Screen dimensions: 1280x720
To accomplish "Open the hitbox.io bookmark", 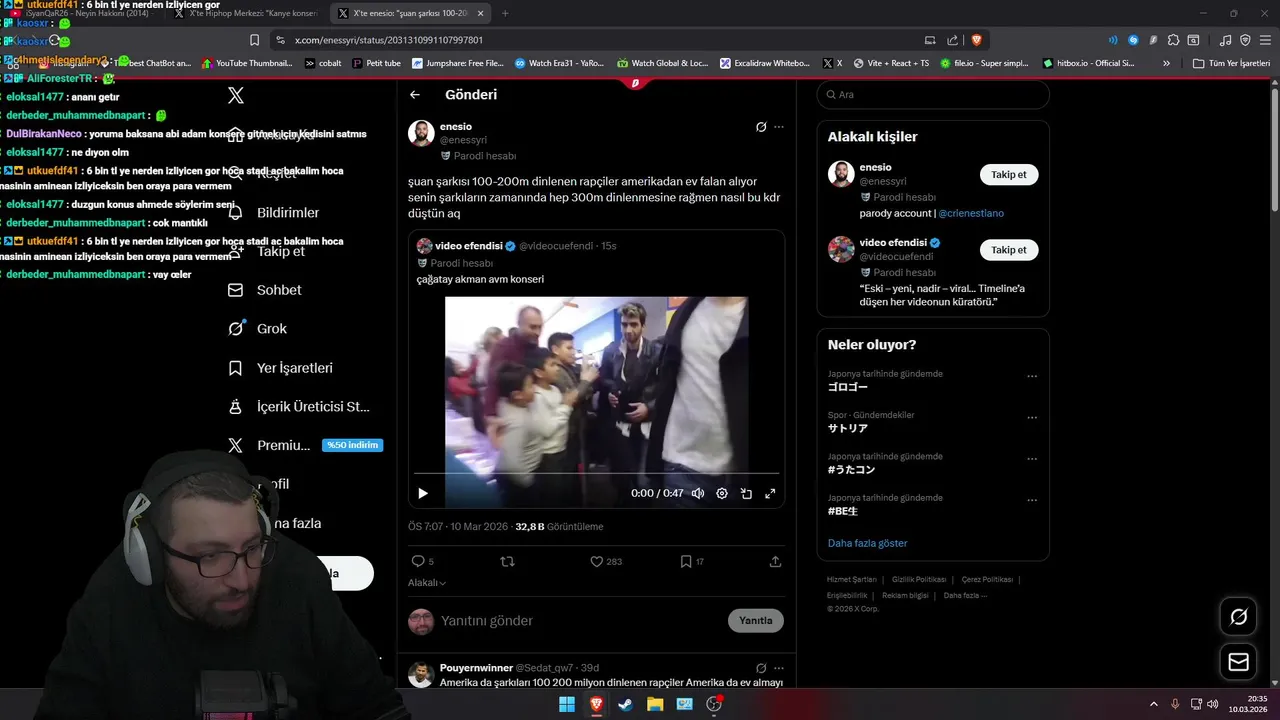I will [1089, 63].
